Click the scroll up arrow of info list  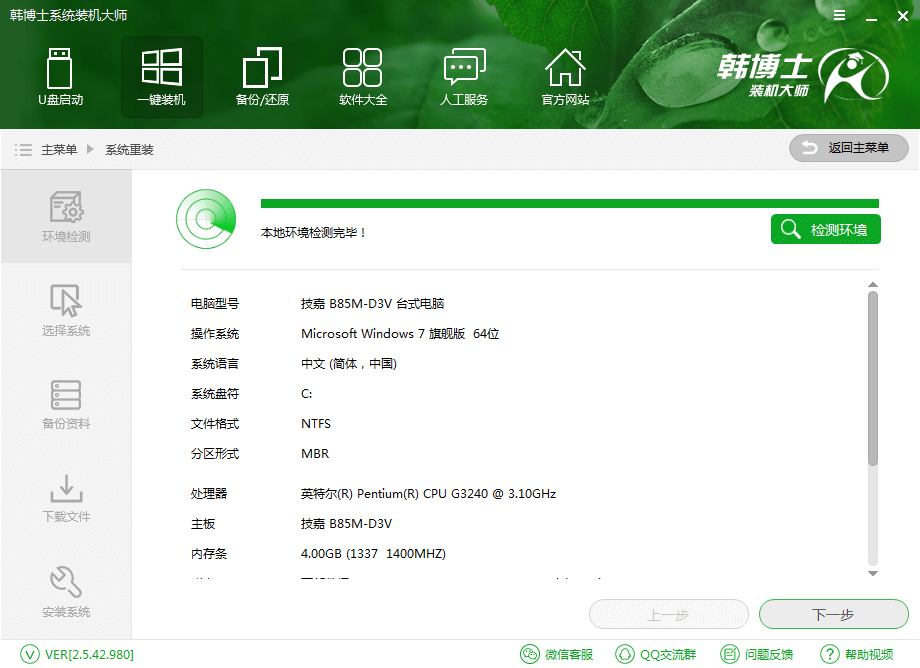point(873,284)
